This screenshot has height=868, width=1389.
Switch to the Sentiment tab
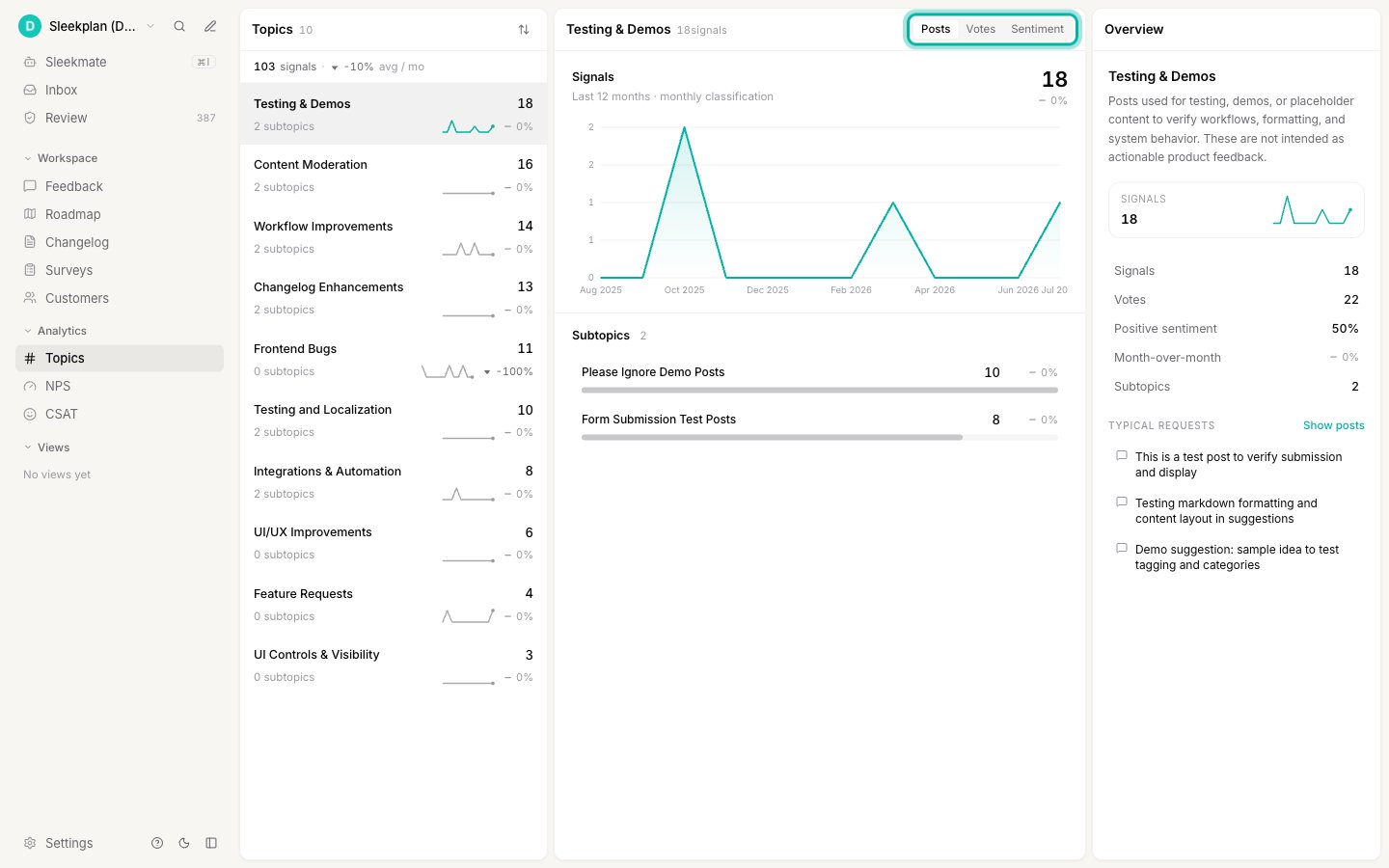tap(1037, 29)
